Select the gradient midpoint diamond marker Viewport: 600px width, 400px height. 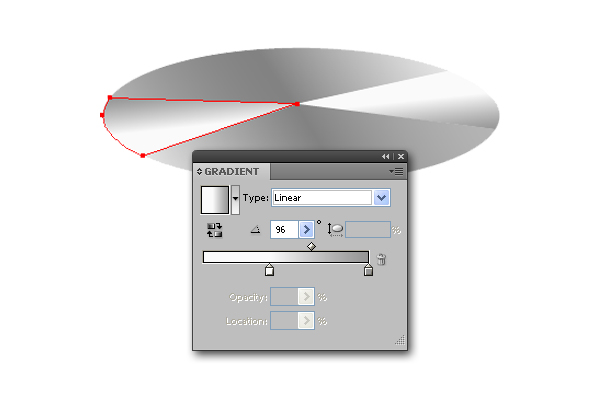point(311,247)
